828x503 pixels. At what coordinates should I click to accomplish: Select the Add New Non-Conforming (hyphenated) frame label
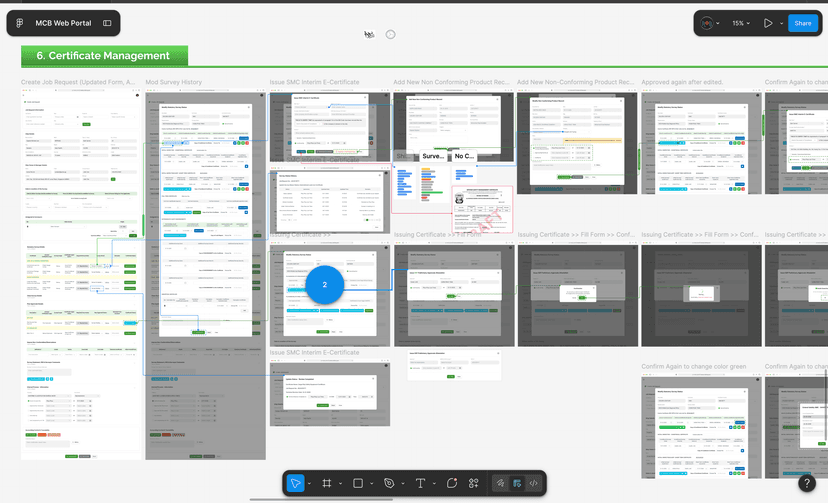[x=576, y=82]
